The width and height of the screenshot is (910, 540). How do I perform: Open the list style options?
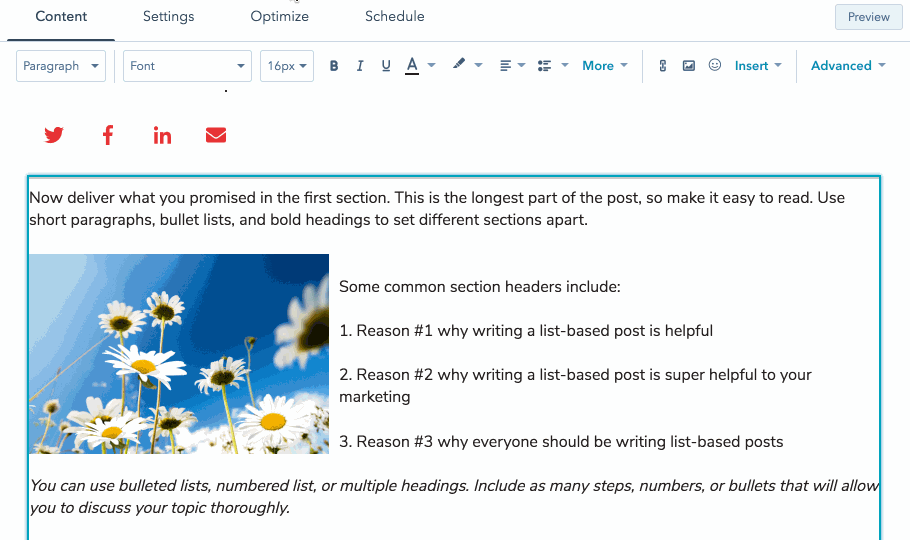pyautogui.click(x=552, y=66)
